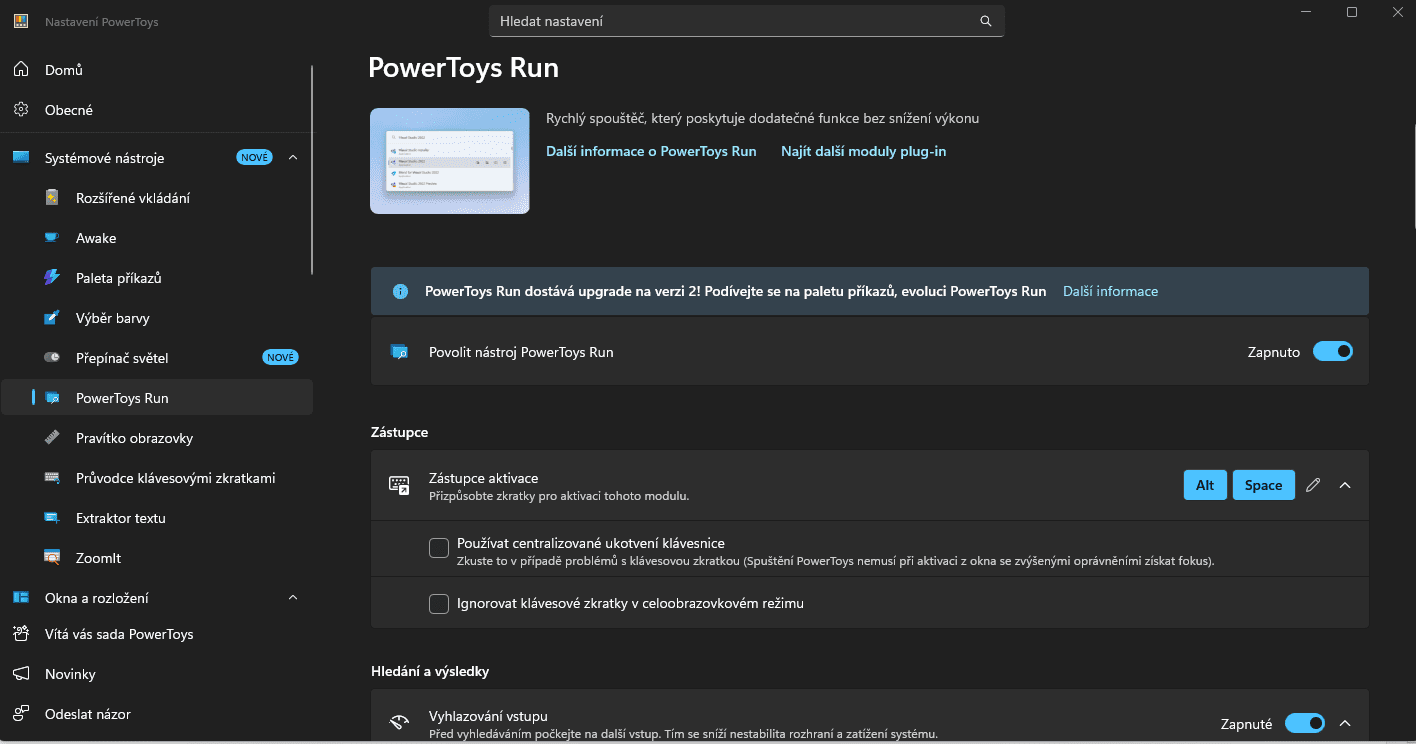Click the Rozšířené vkládání icon in sidebar
The height and width of the screenshot is (744, 1416).
coord(53,198)
